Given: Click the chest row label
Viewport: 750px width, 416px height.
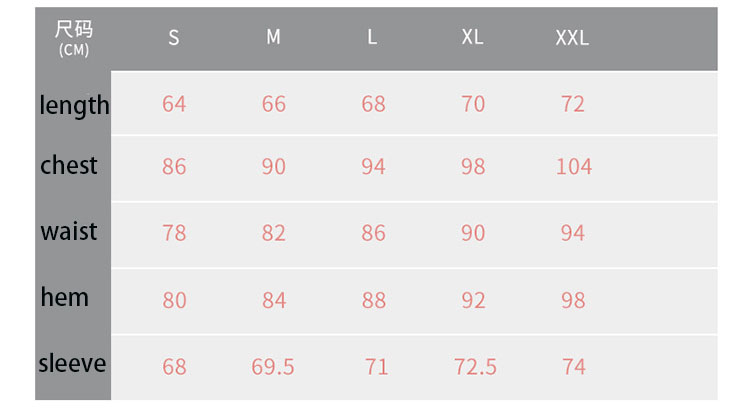Looking at the screenshot, I should (x=68, y=165).
